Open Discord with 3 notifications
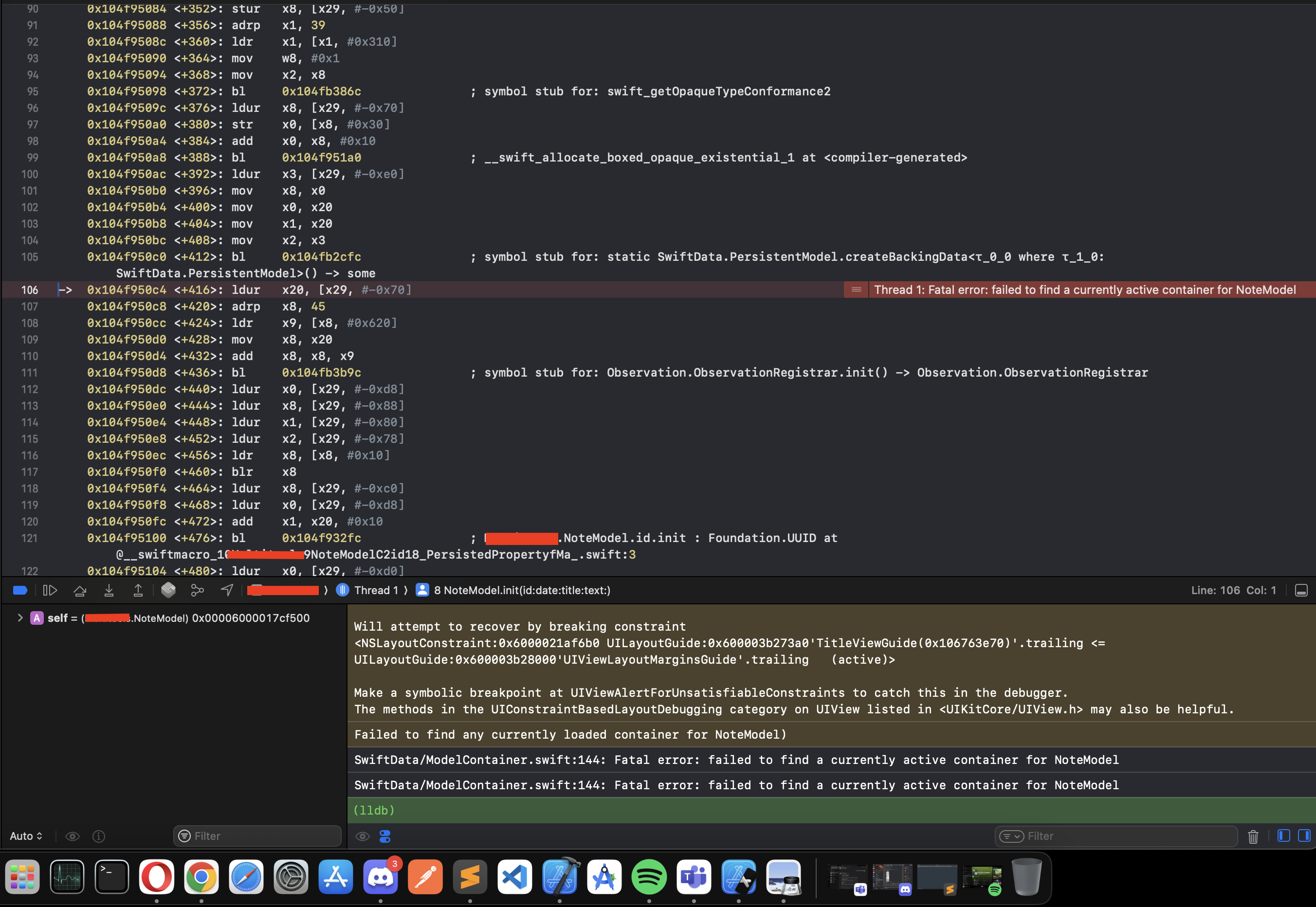Screen dimensions: 1316x907 [380, 876]
